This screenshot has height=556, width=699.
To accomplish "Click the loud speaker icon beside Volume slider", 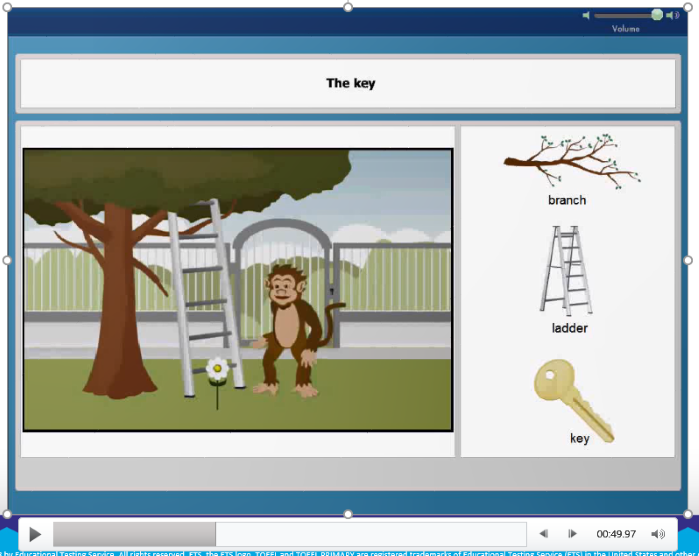I will pyautogui.click(x=672, y=16).
